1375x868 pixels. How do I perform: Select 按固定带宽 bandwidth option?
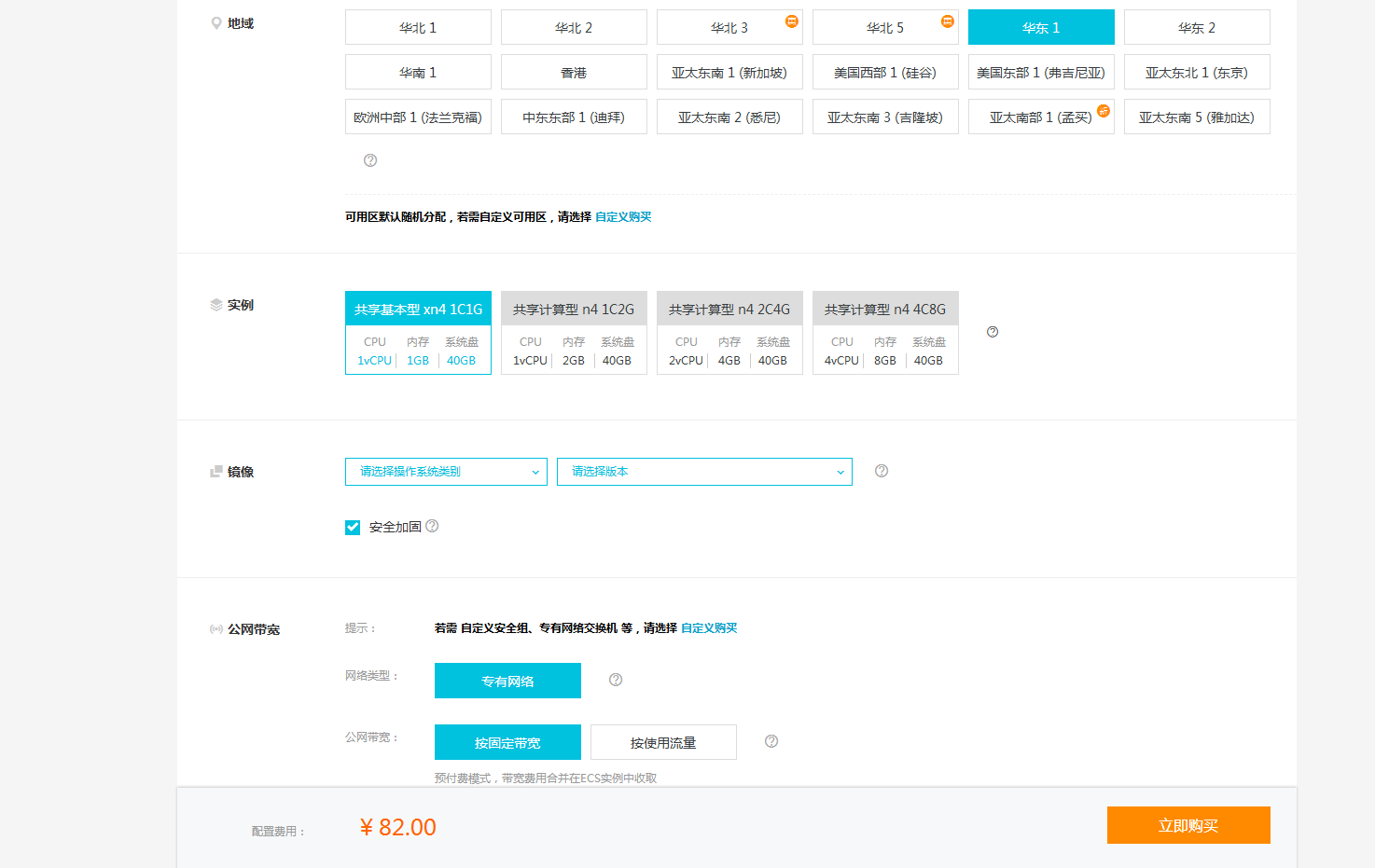point(507,742)
